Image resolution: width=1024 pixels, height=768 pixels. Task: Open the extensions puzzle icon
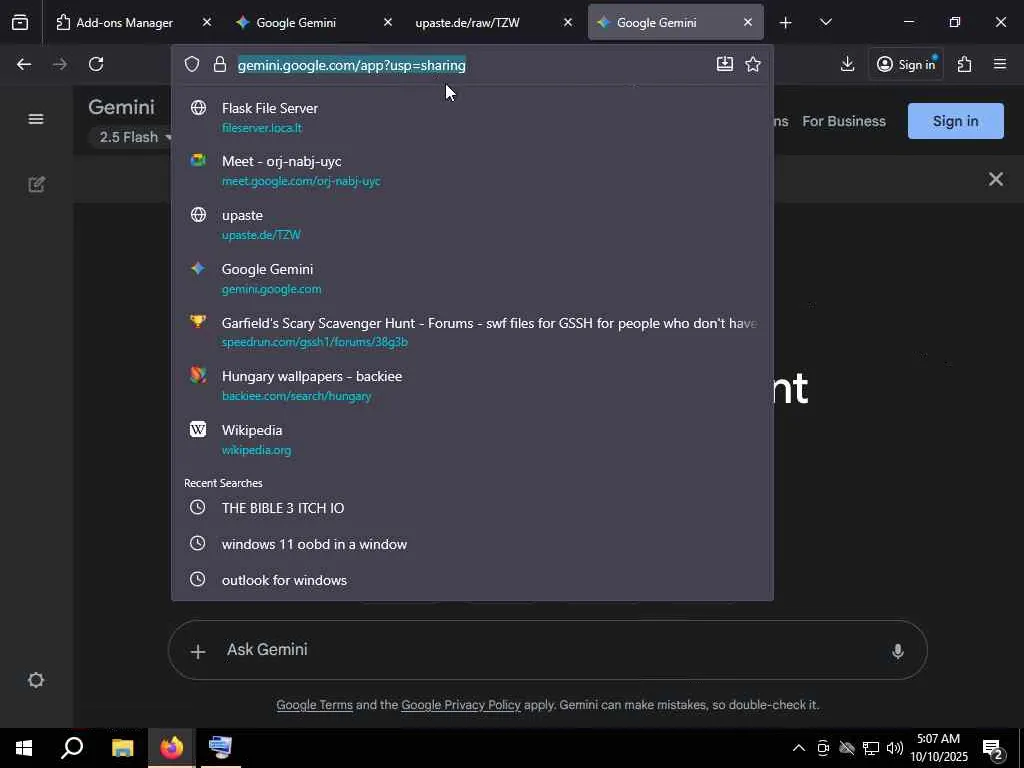coord(965,64)
